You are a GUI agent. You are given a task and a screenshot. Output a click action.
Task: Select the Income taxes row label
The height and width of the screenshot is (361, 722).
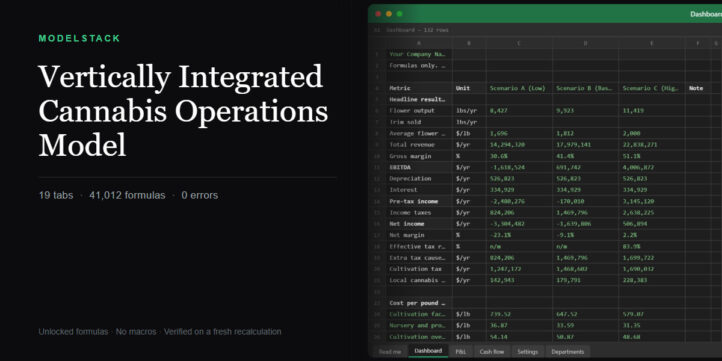(419, 212)
